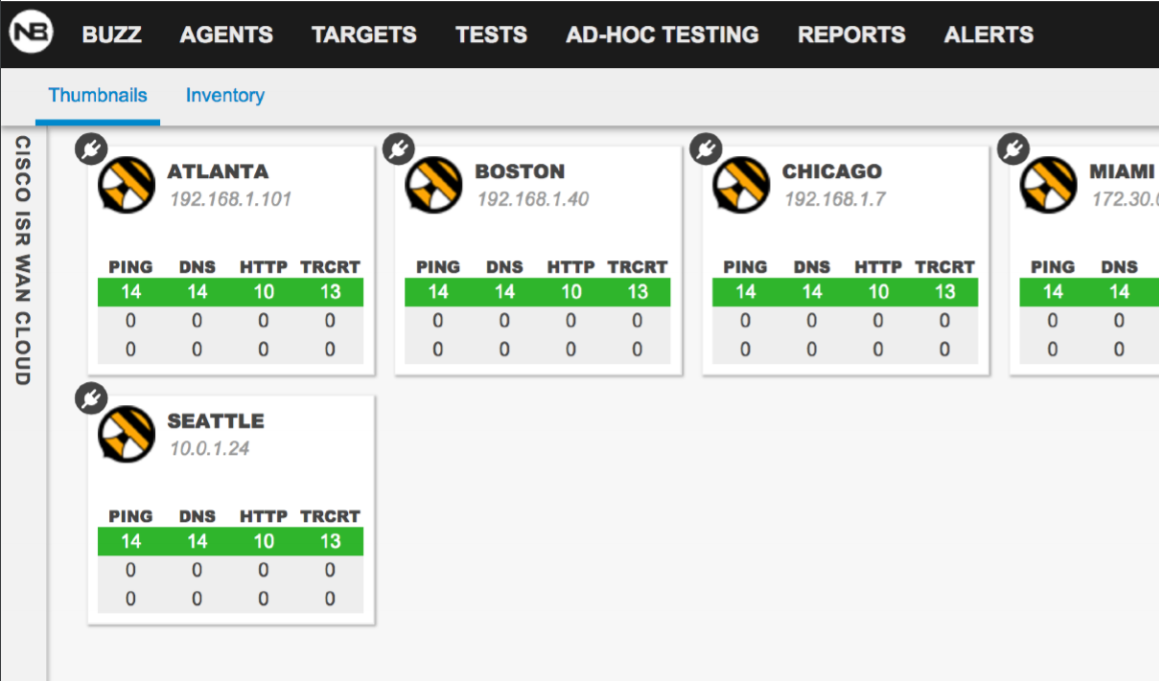Click Atlanta's green PING count 14

(x=131, y=292)
